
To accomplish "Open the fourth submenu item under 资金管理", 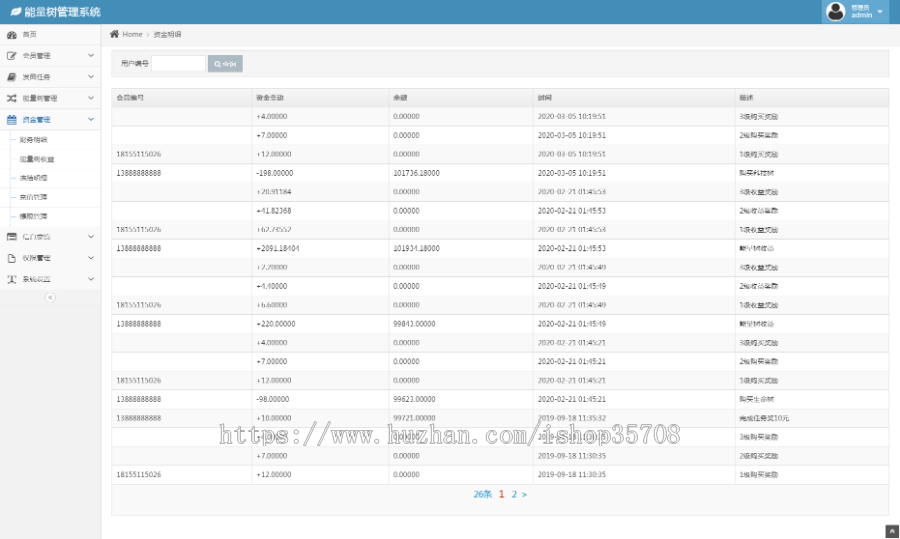I will pos(33,197).
